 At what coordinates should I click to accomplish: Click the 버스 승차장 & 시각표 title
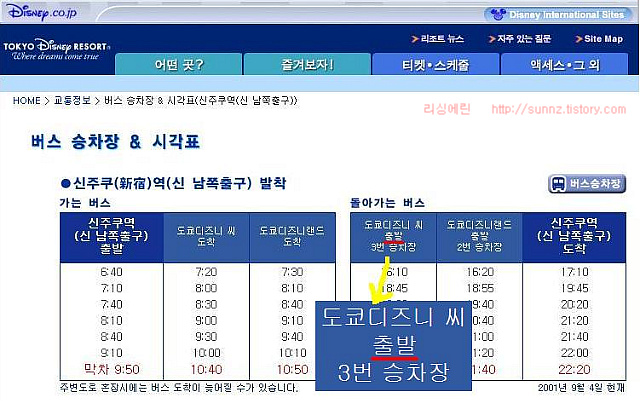116,142
